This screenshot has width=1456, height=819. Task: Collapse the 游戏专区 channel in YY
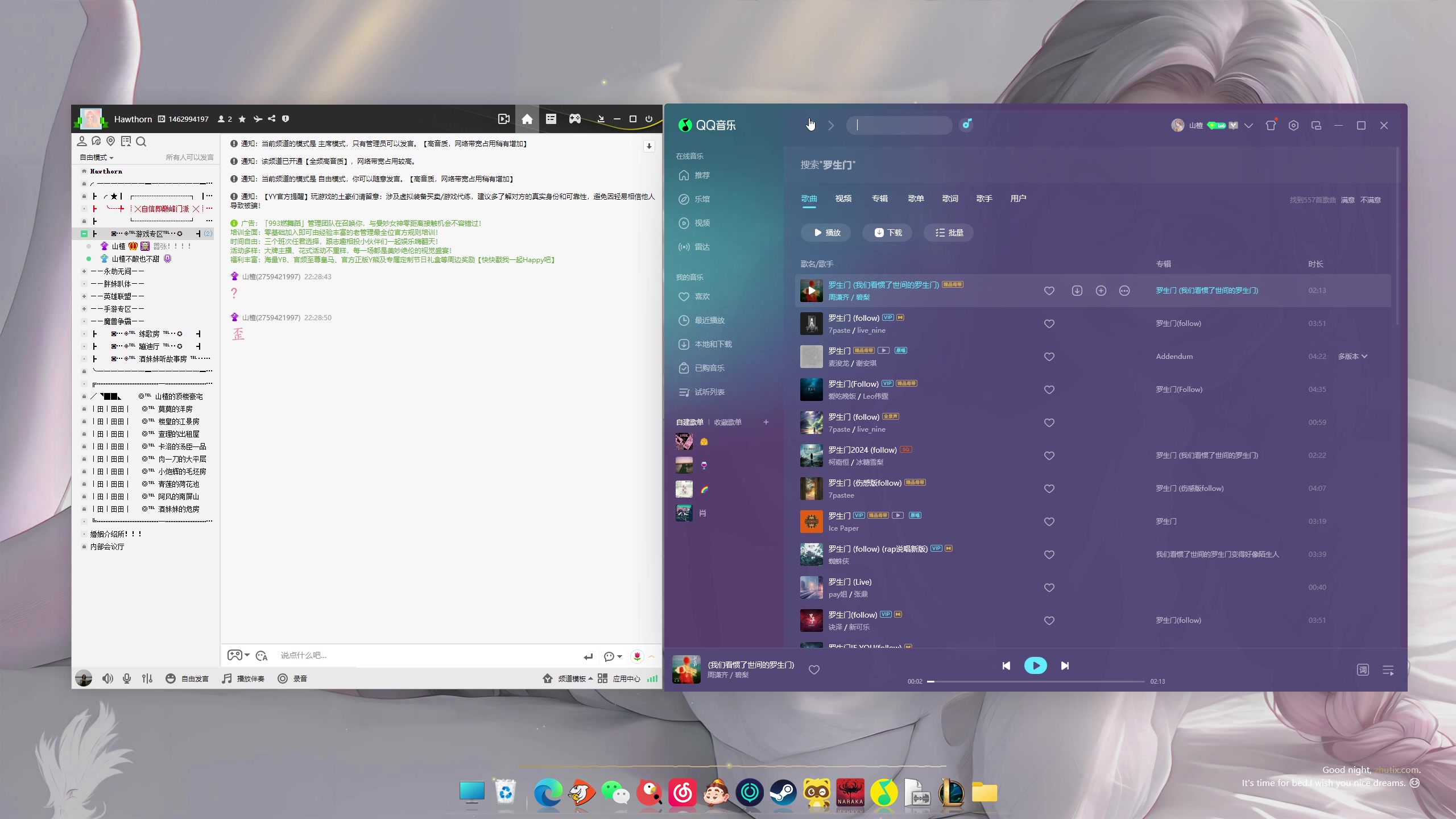[84, 234]
